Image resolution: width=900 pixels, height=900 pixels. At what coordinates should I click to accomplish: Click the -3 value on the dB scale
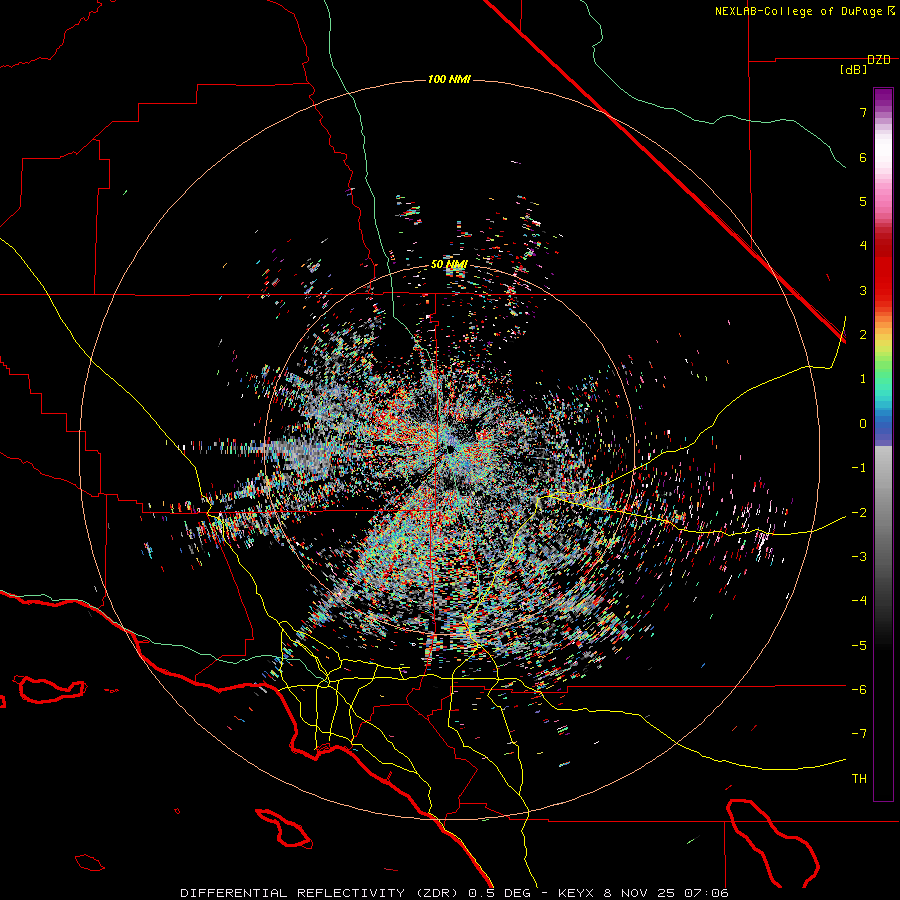click(859, 557)
